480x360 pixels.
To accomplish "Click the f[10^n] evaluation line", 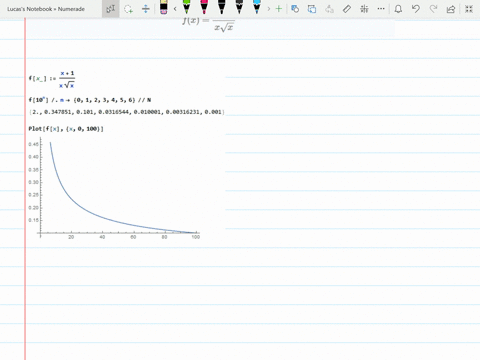I will [90, 100].
